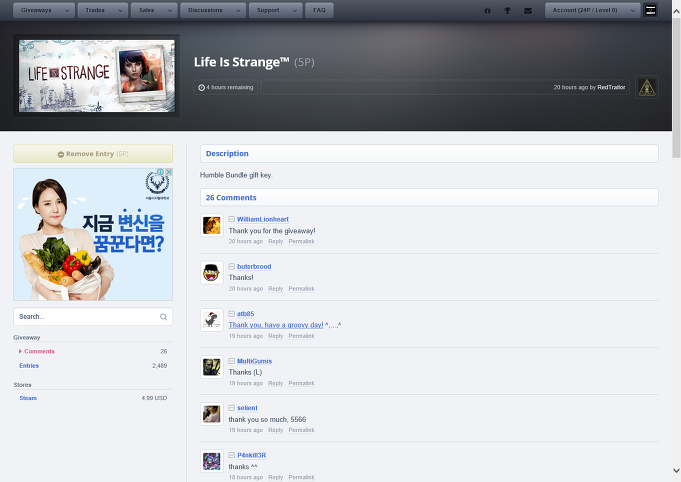
Task: Collapse selient's comment
Action: (x=232, y=408)
